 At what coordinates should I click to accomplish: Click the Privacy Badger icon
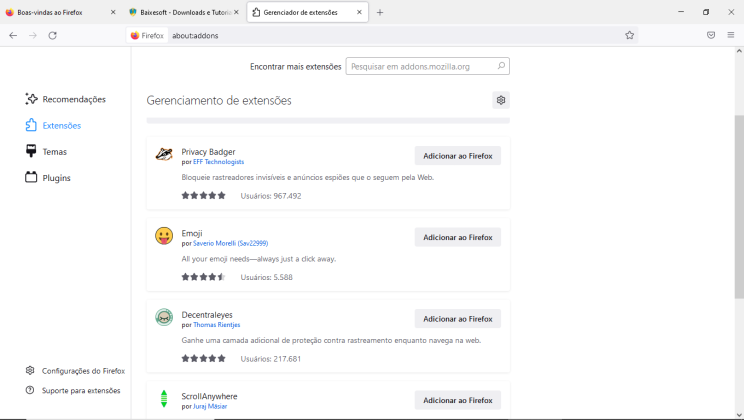[x=164, y=154]
